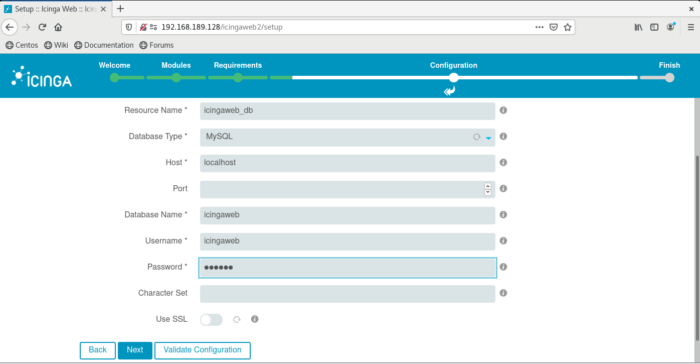Click the Next button
This screenshot has height=364, width=700.
[x=135, y=350]
